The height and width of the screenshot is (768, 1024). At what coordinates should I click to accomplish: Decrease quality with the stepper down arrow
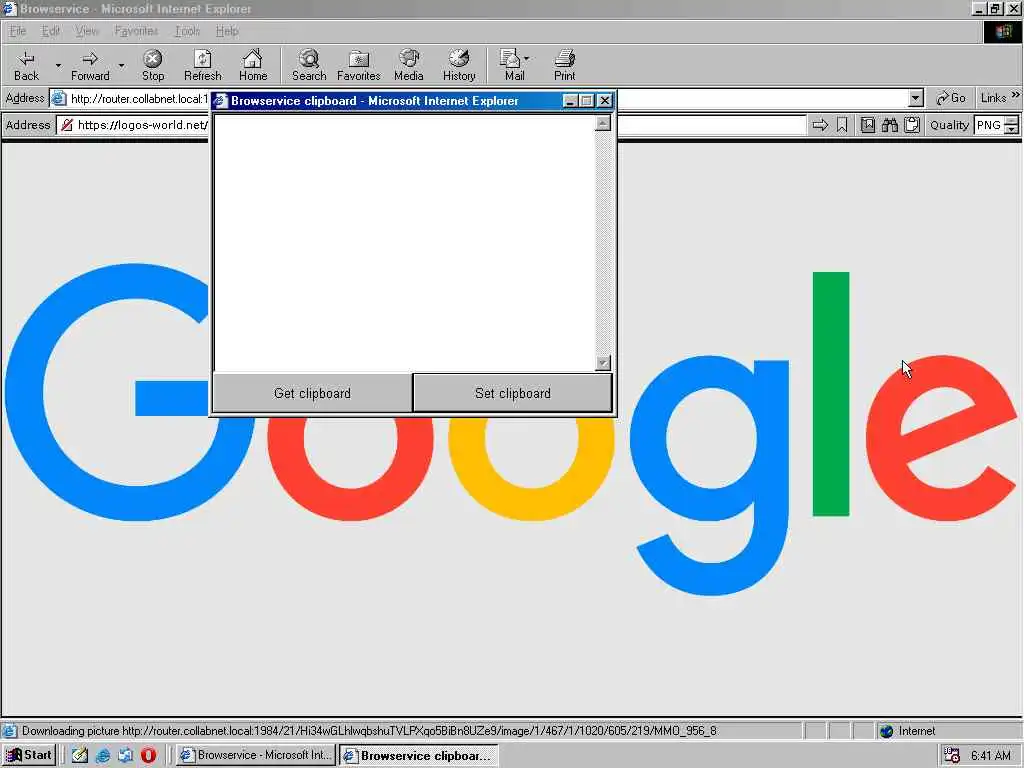click(1012, 129)
